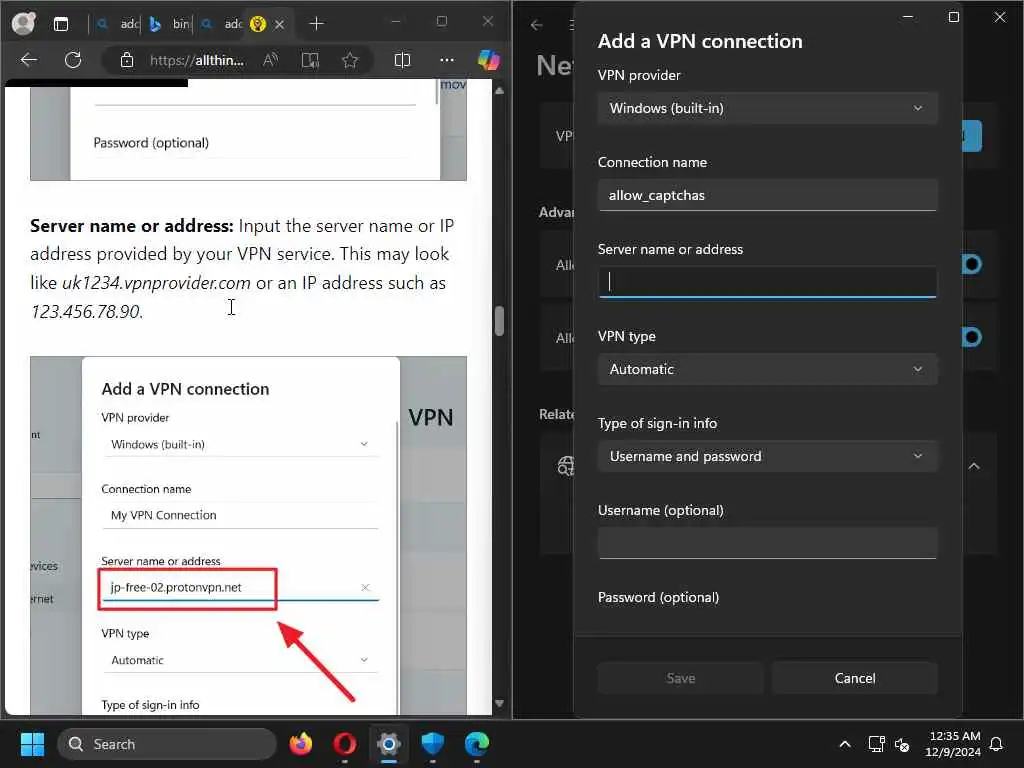This screenshot has width=1024, height=768.
Task: View site information lock icon
Action: [127, 61]
